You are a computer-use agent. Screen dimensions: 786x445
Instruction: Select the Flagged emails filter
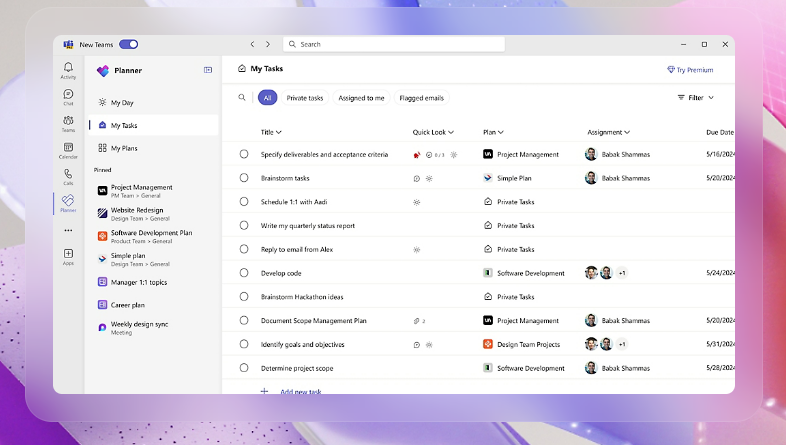click(x=422, y=98)
